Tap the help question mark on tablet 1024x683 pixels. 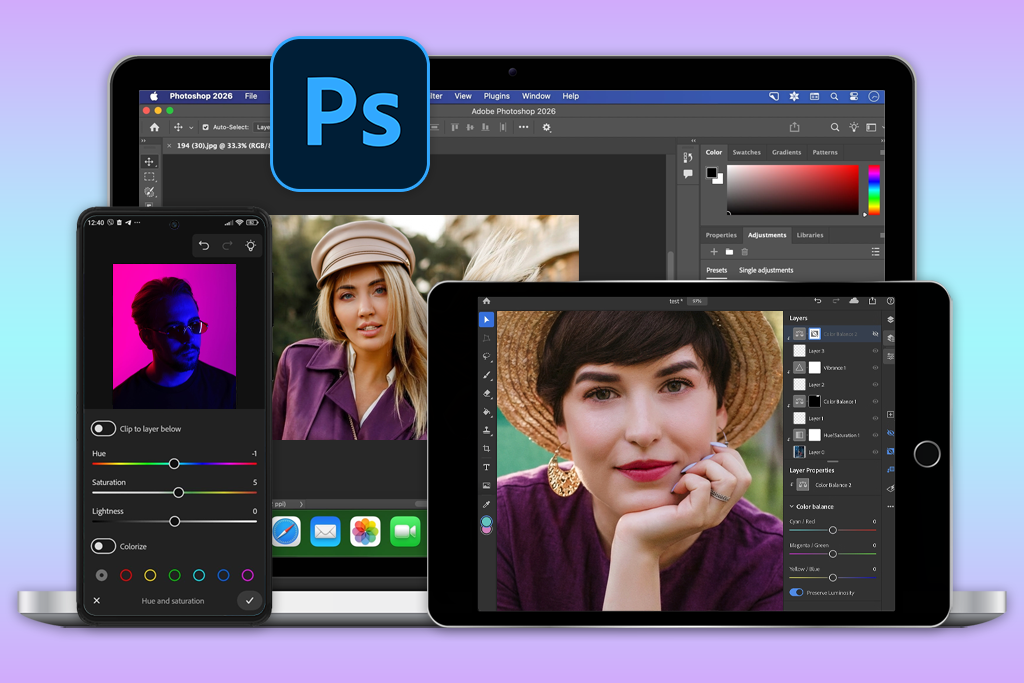click(890, 301)
